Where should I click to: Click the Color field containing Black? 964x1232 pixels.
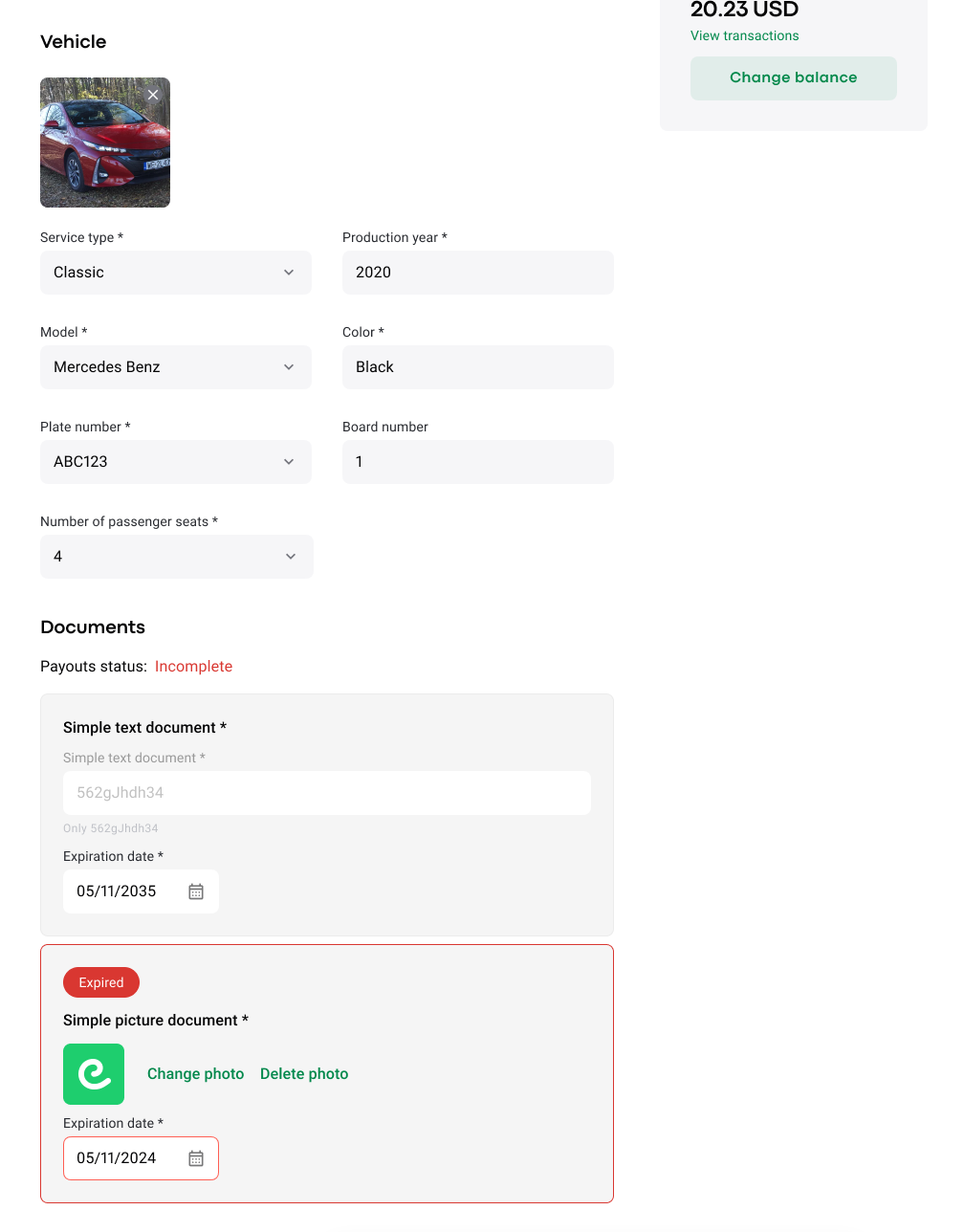coord(477,367)
